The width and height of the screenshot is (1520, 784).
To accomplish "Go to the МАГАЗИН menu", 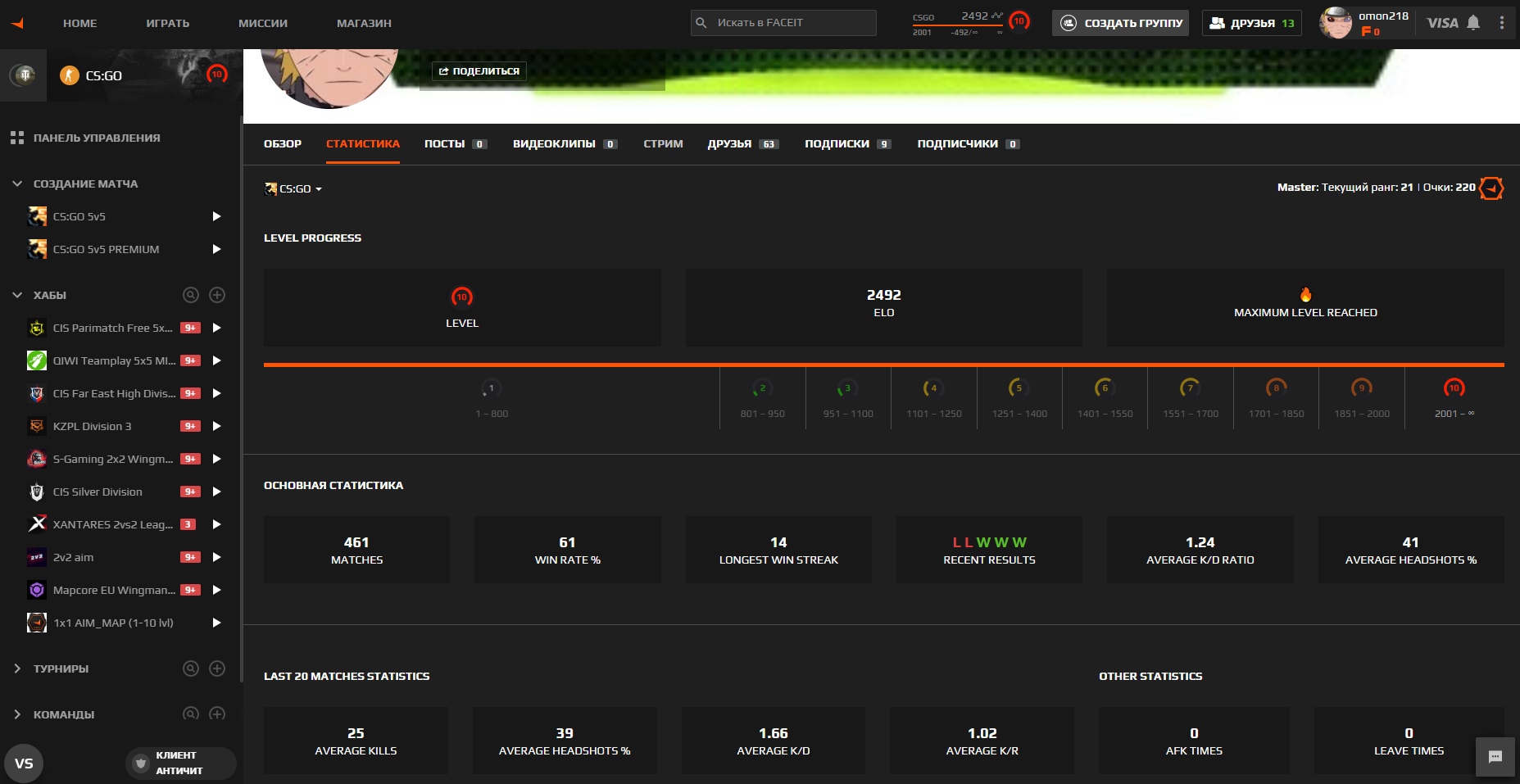I will coord(364,23).
